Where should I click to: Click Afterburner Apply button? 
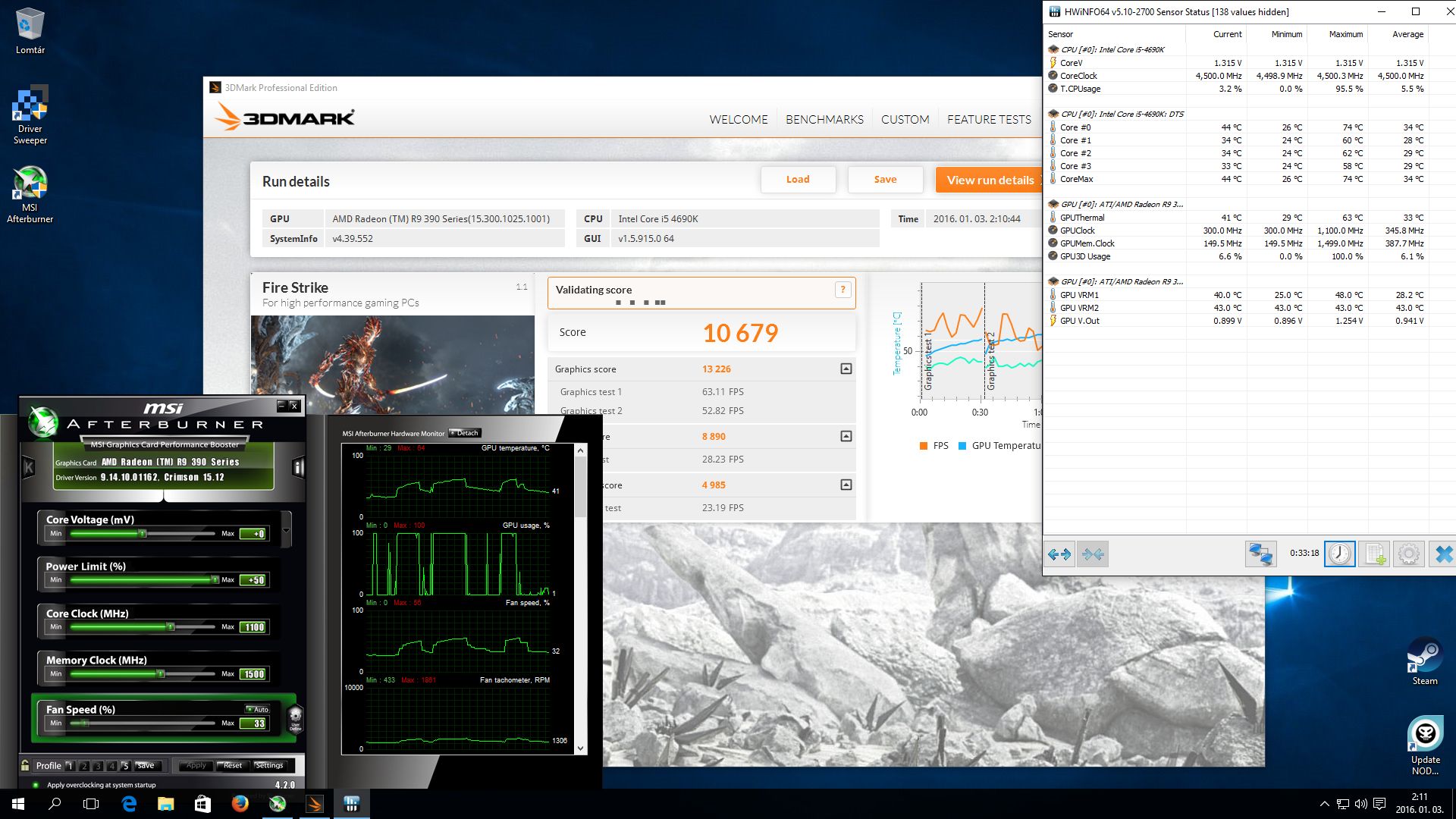coord(196,766)
